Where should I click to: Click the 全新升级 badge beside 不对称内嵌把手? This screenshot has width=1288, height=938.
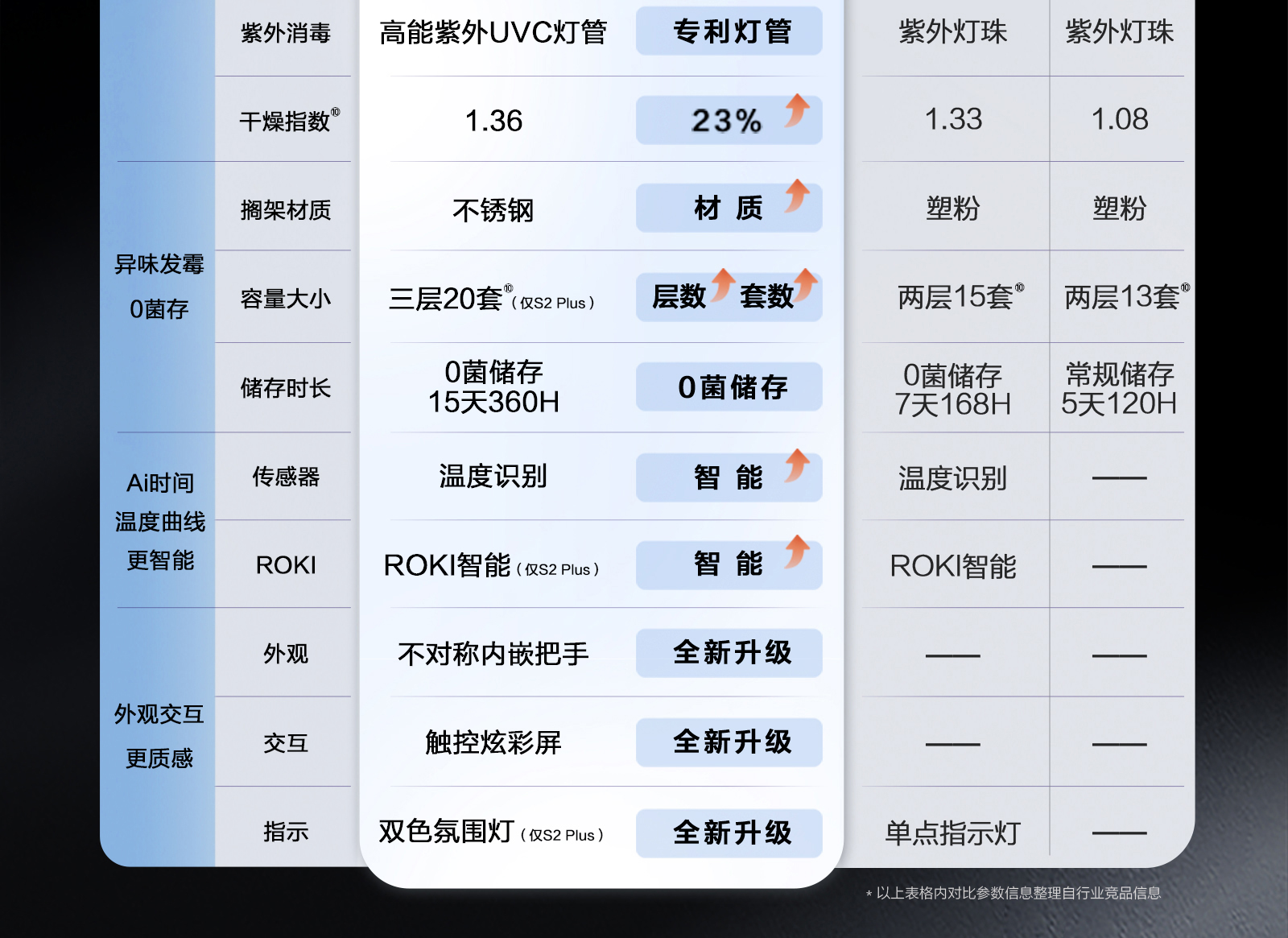click(729, 653)
